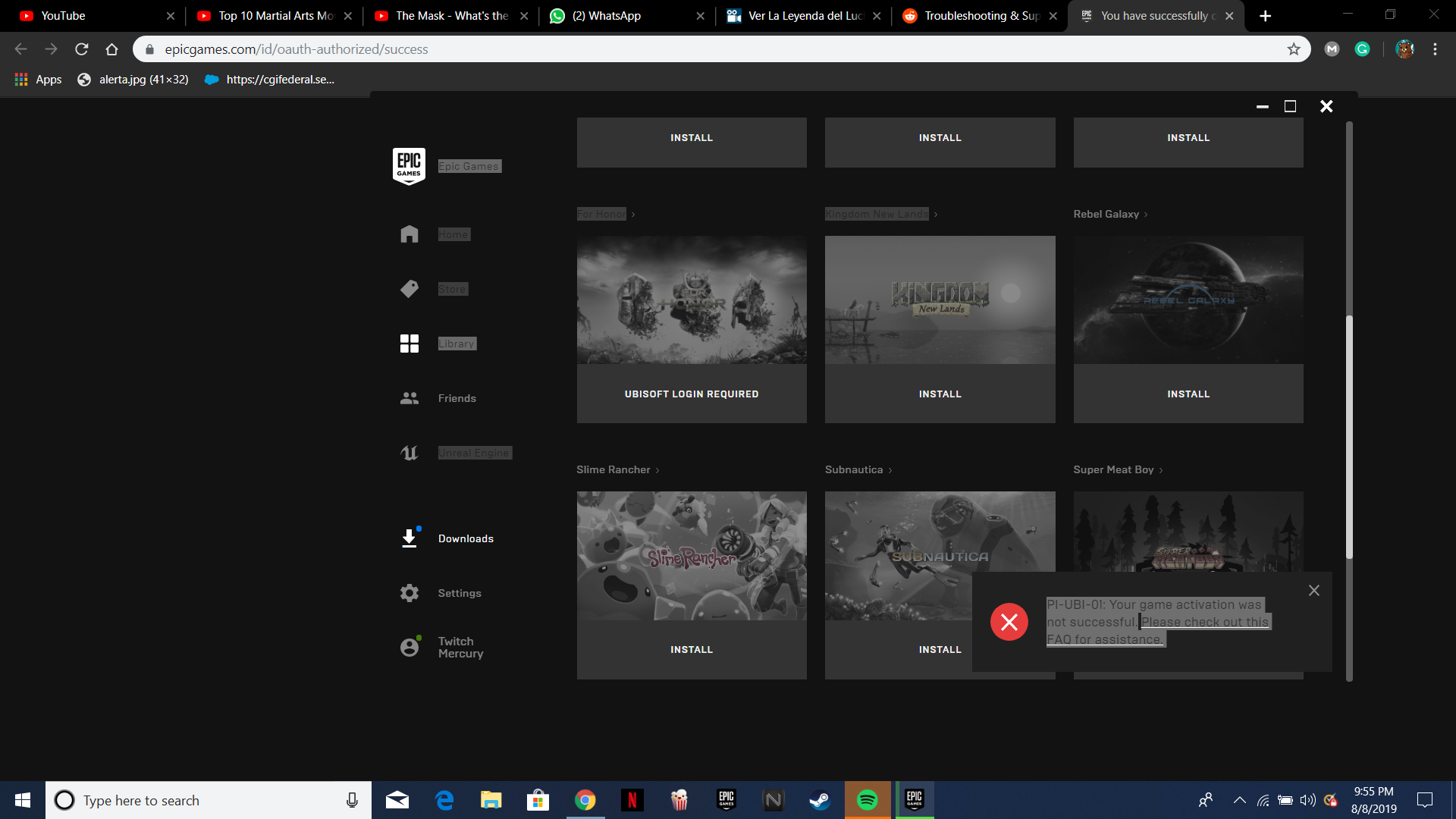Screen dimensions: 1456x819
Task: Open the Downloads arrow icon
Action: point(409,538)
